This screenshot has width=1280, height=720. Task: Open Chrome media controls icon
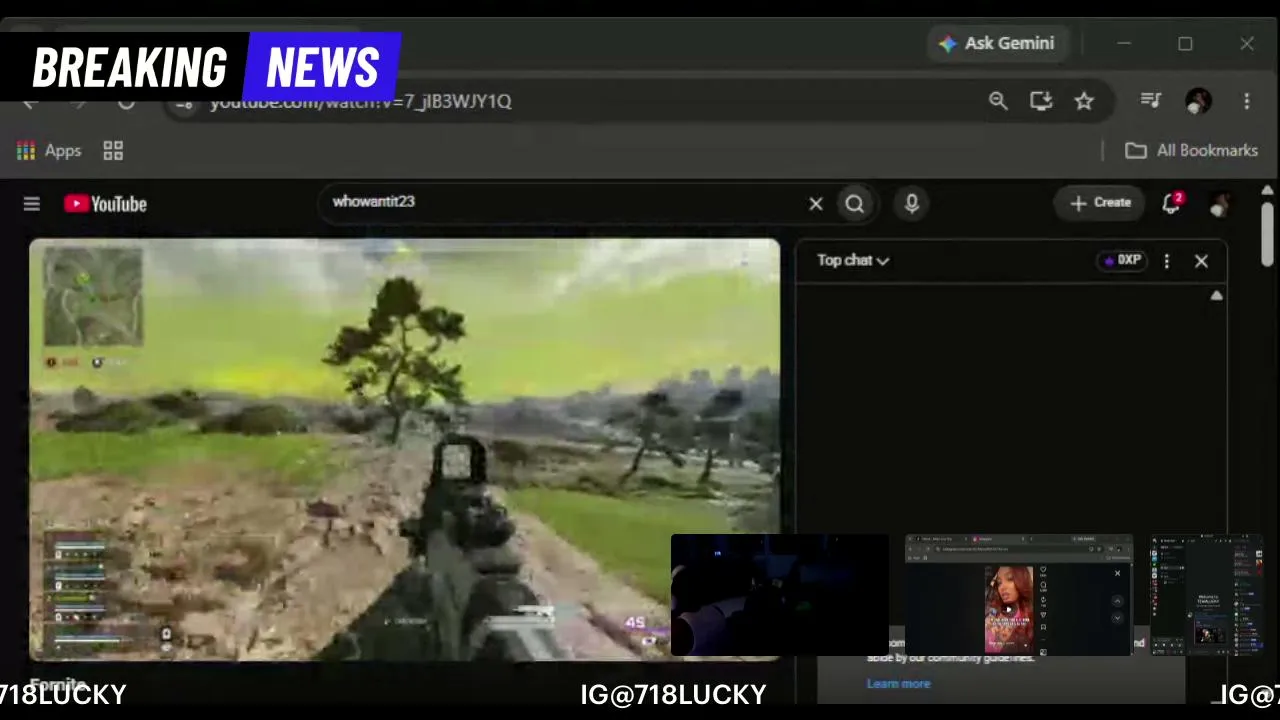(x=1151, y=100)
